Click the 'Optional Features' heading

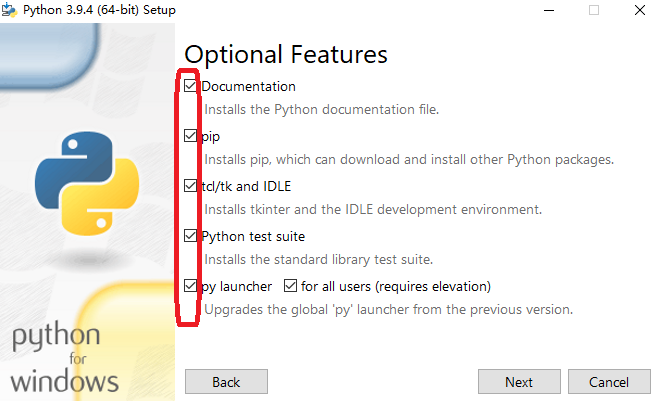coord(286,53)
